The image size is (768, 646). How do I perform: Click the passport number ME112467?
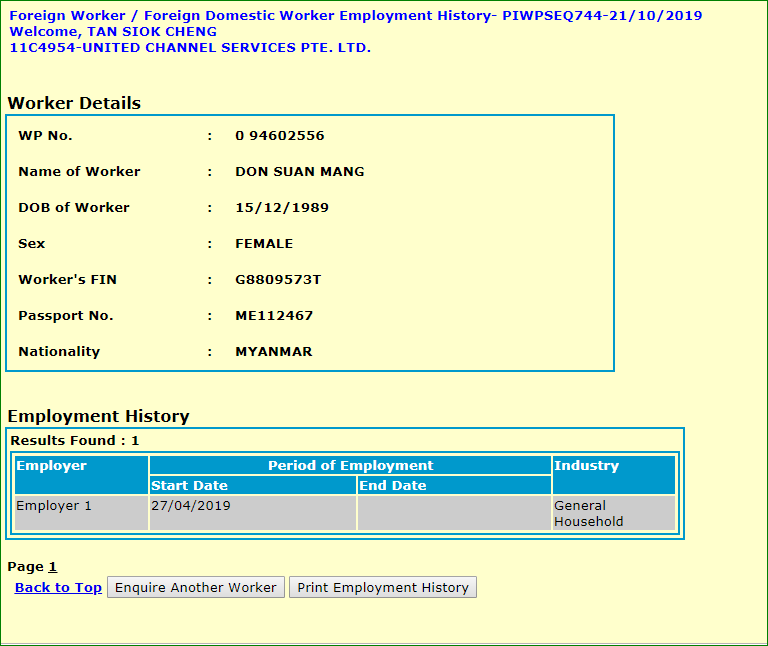[274, 316]
